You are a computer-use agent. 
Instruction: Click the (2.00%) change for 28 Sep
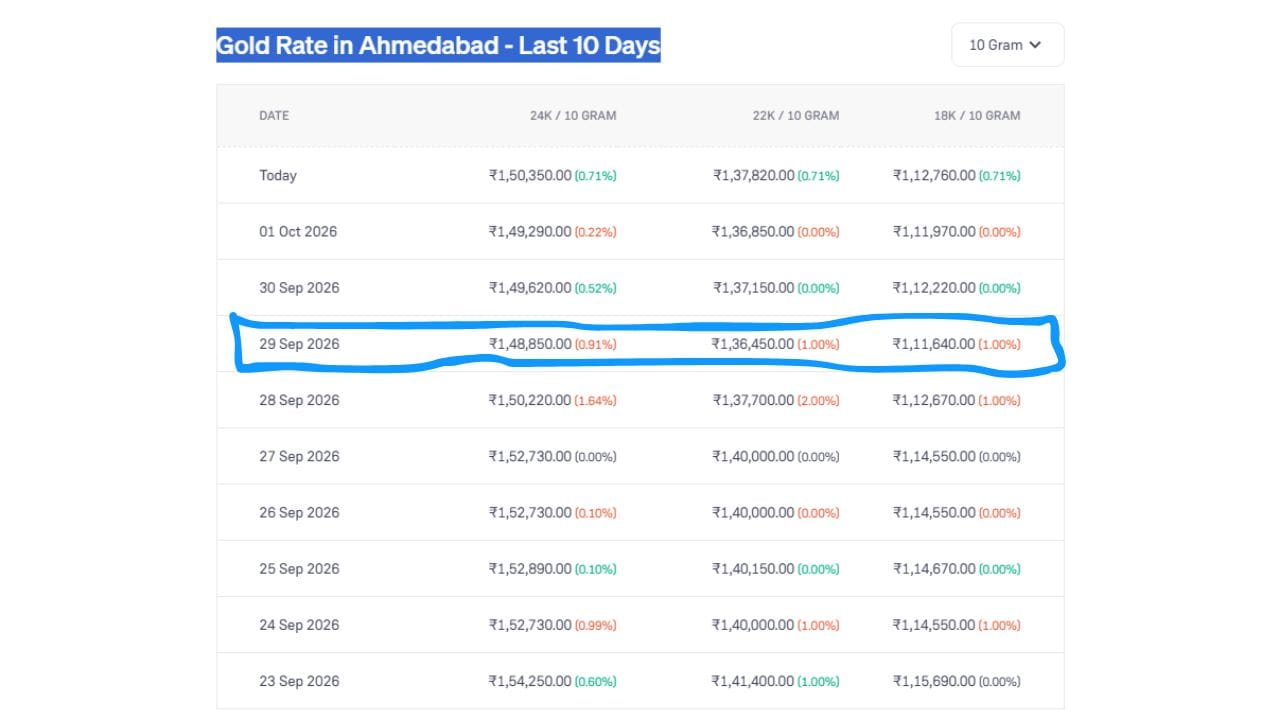pos(819,401)
